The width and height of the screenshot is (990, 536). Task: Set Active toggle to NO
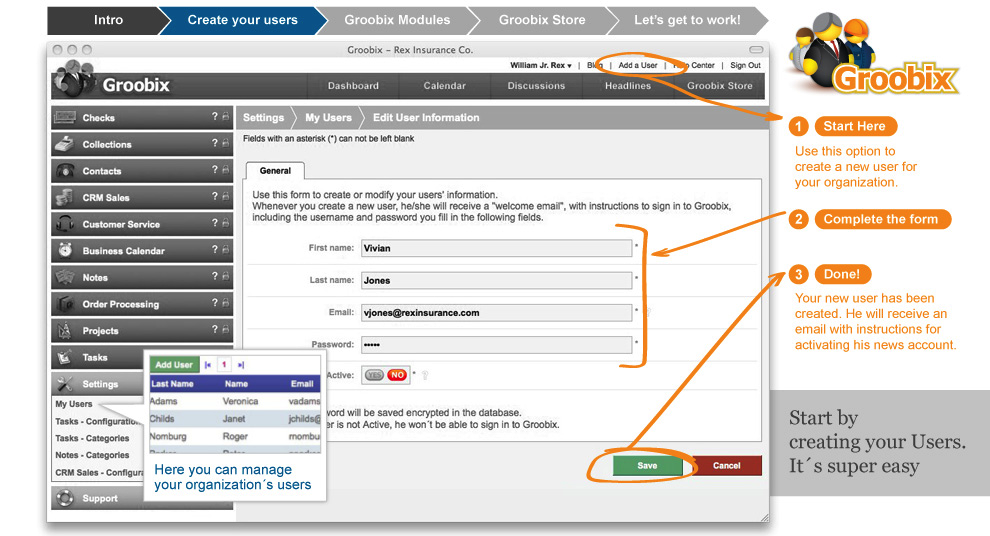397,375
